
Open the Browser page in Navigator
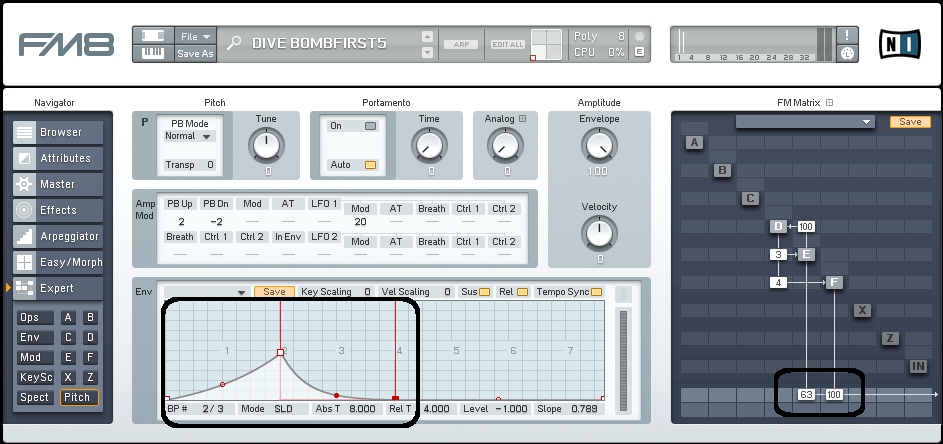click(60, 132)
